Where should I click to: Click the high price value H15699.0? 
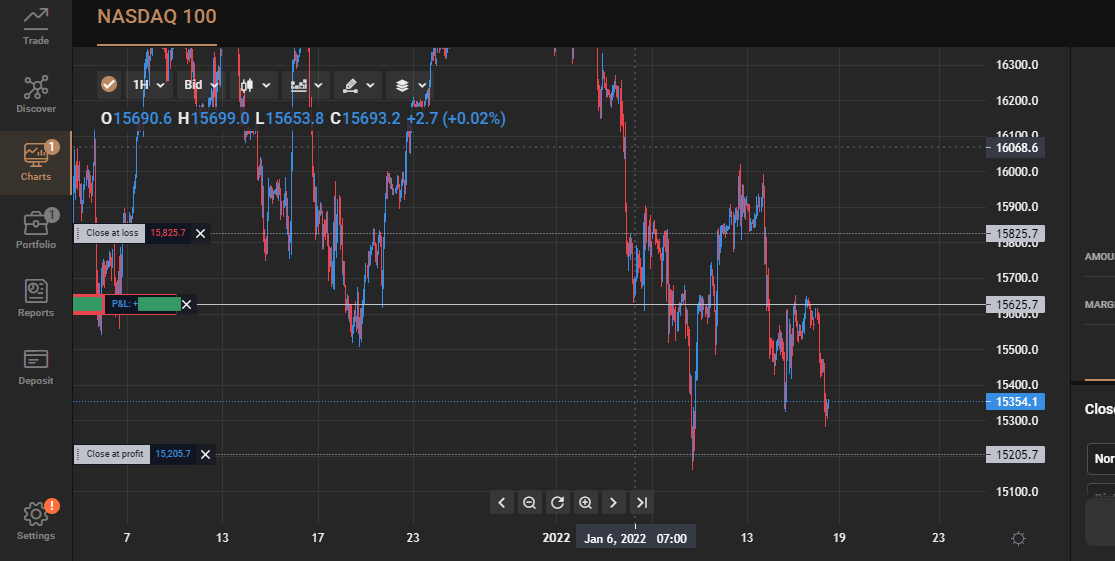[213, 118]
